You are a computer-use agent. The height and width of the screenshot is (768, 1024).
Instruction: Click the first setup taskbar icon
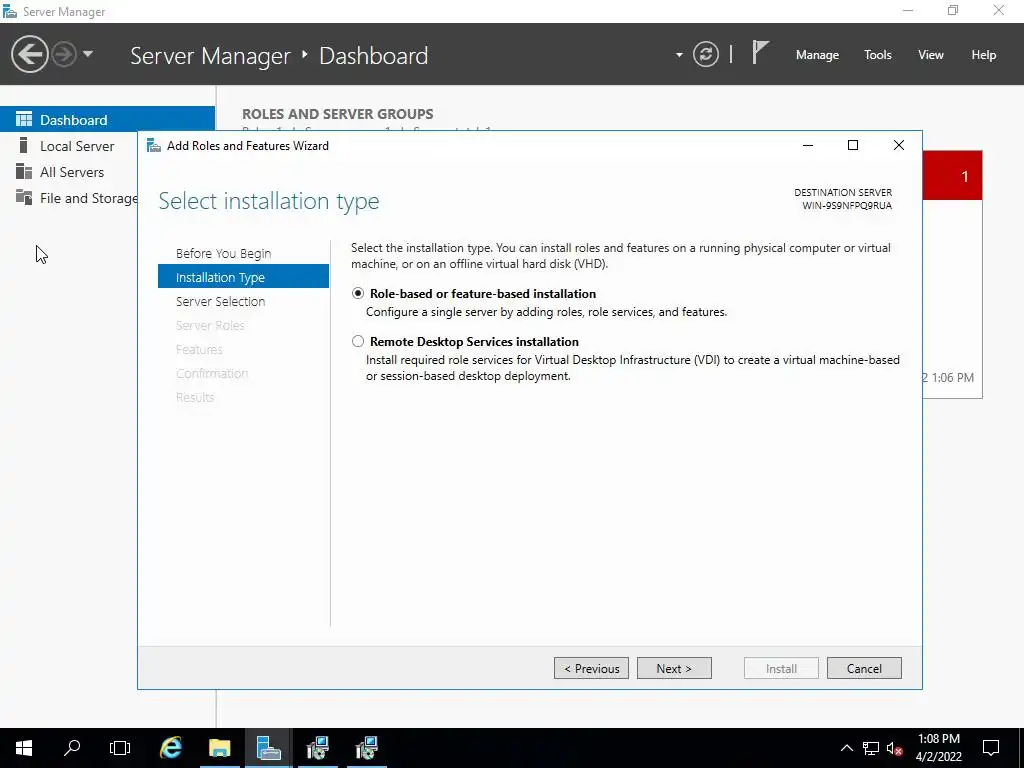click(317, 748)
